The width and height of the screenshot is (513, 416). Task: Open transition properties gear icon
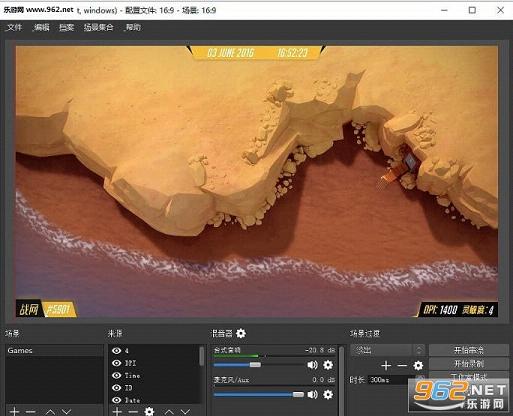click(418, 366)
